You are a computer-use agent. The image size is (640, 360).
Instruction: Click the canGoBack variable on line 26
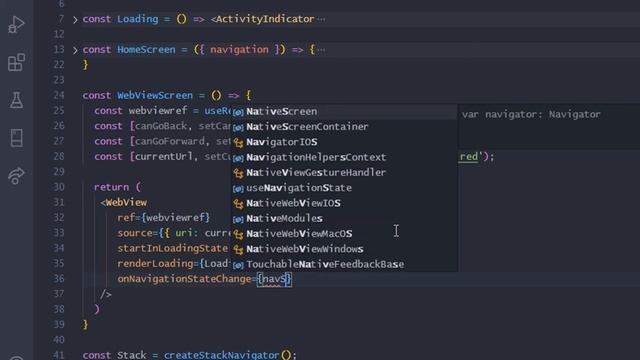(x=160, y=126)
